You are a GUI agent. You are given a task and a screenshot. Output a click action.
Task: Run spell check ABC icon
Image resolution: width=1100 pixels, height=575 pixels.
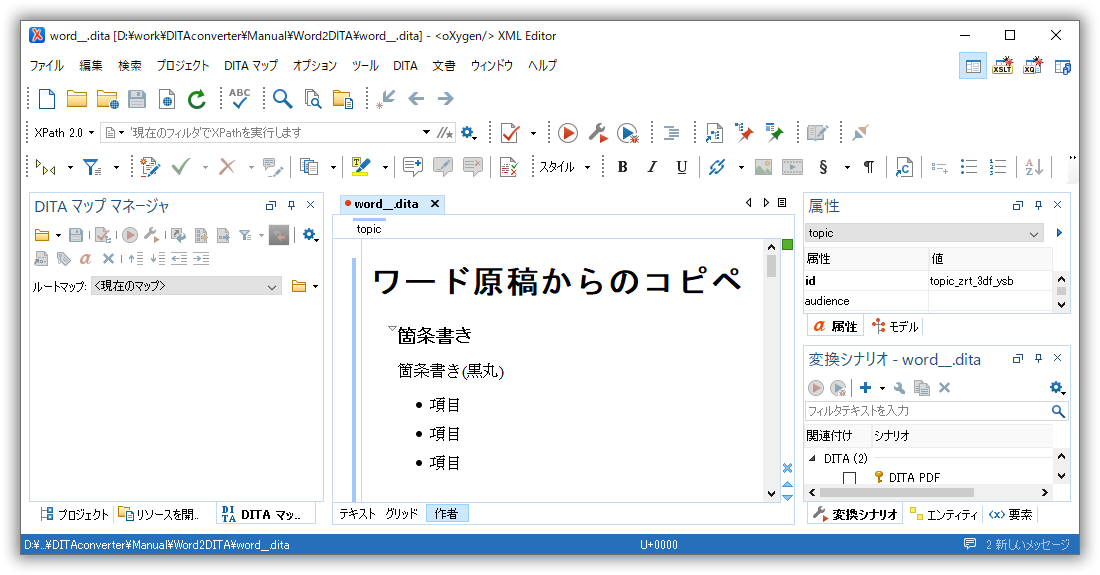pyautogui.click(x=239, y=98)
